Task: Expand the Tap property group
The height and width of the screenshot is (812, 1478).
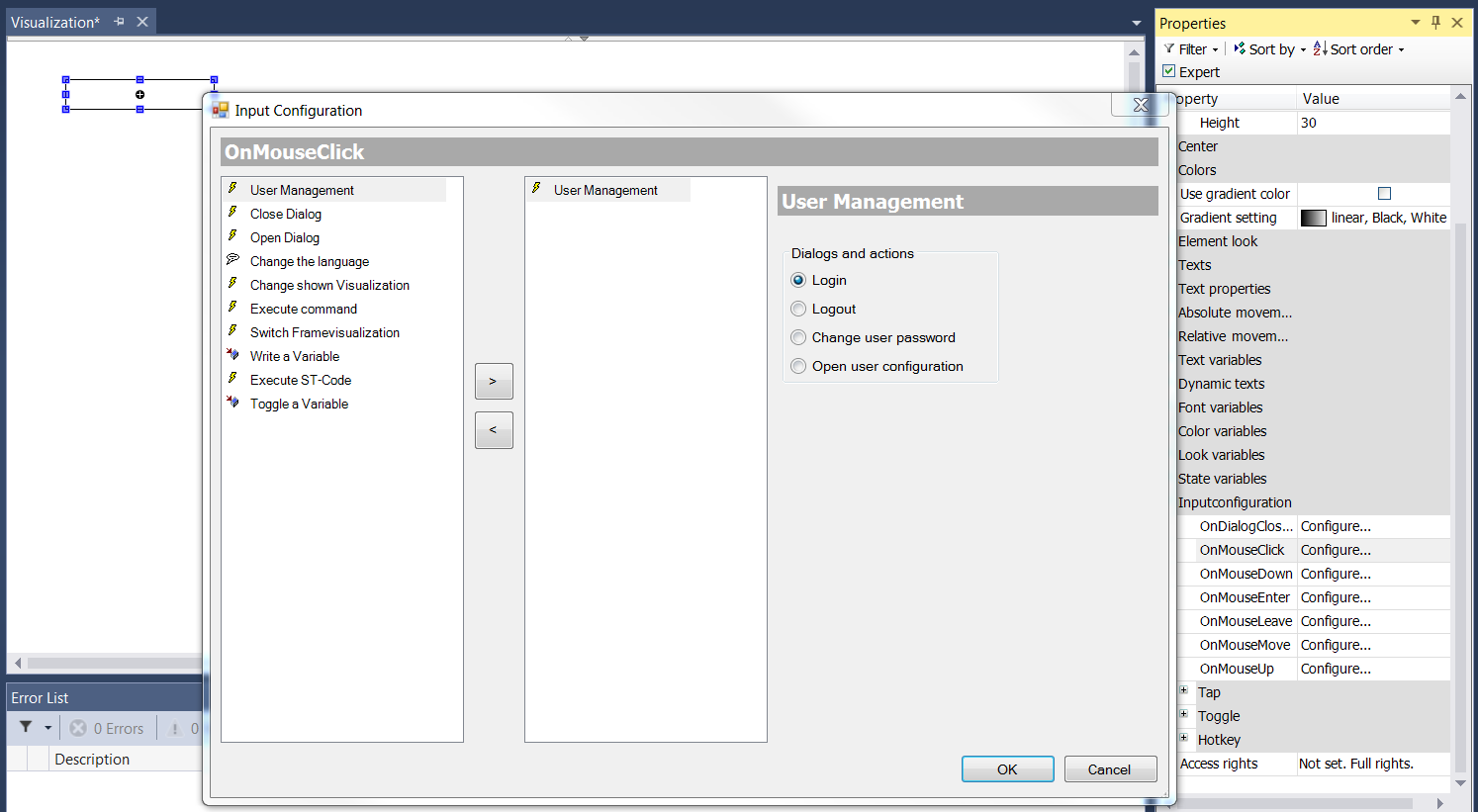Action: click(1183, 690)
